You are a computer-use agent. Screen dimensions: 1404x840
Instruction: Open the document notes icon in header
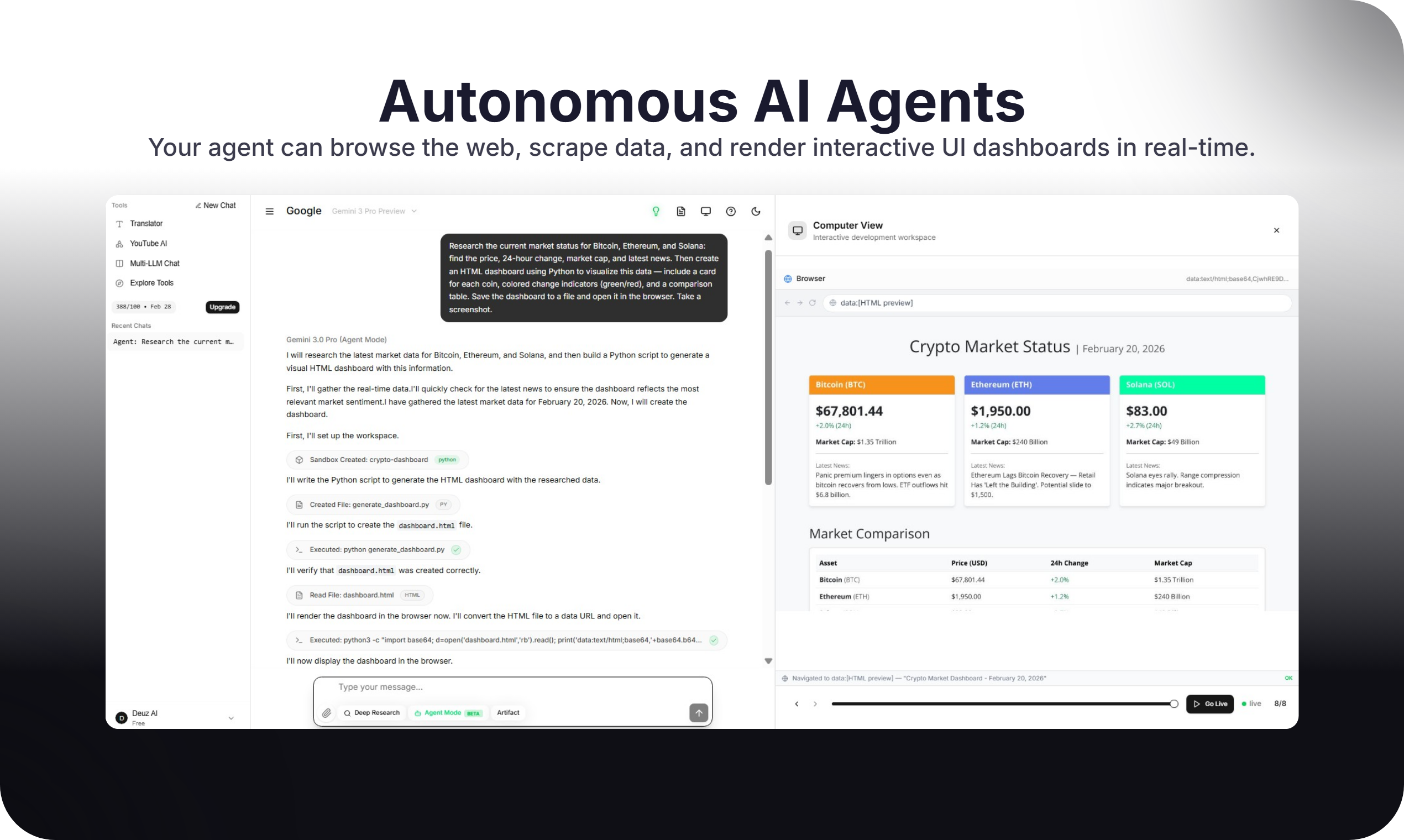pos(681,211)
